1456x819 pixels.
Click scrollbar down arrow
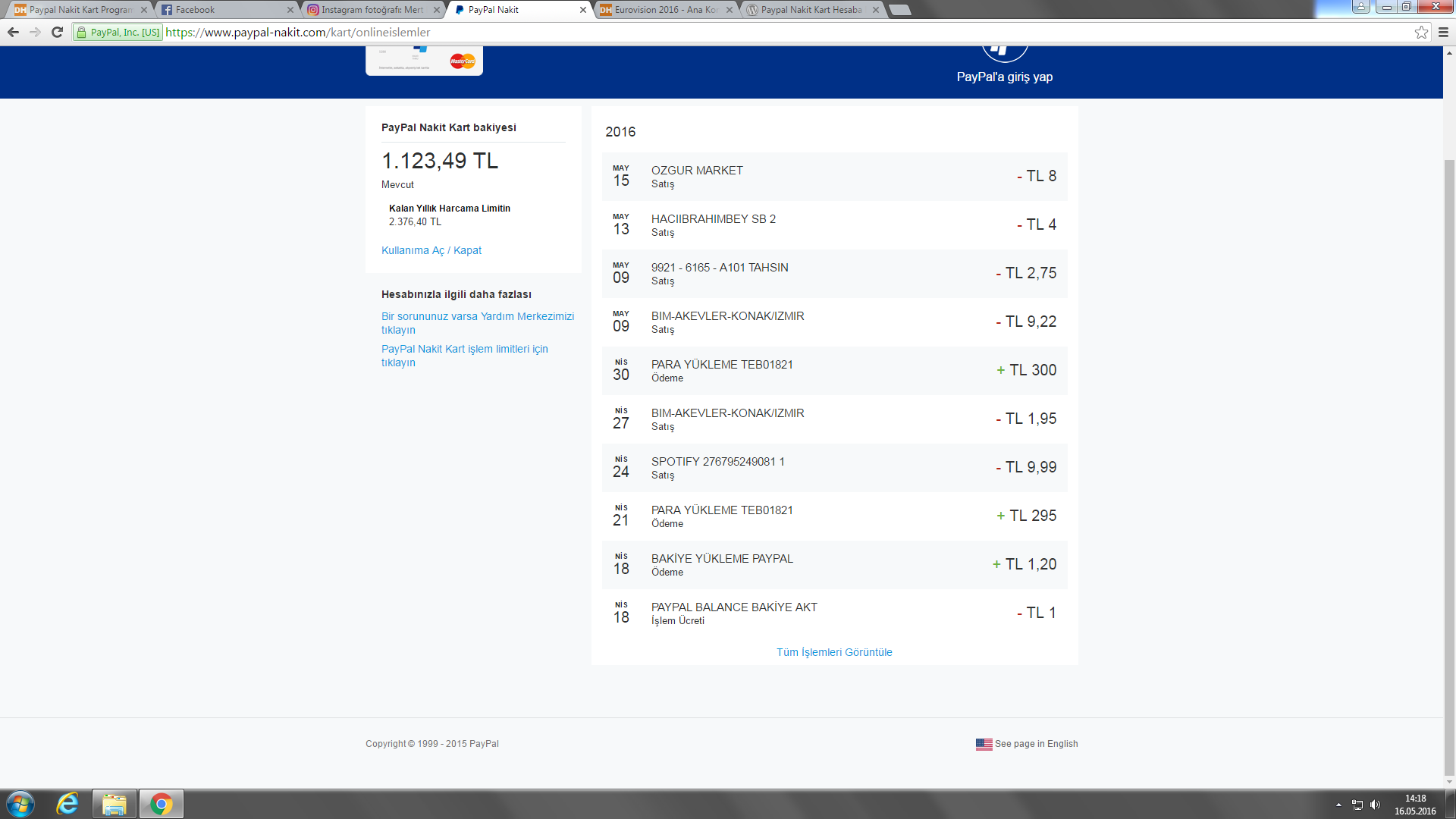click(x=1449, y=782)
